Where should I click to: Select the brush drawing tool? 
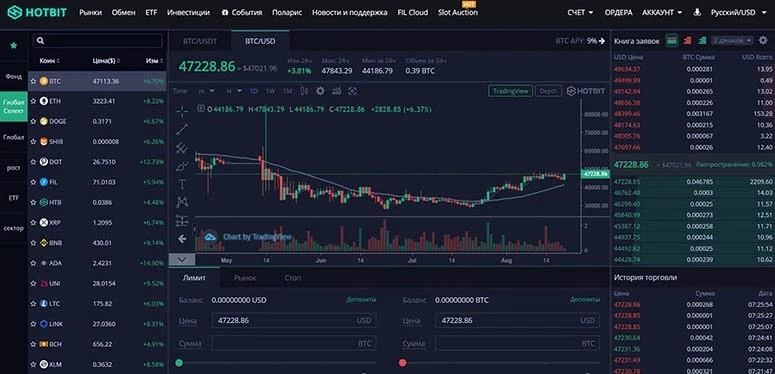coord(182,166)
